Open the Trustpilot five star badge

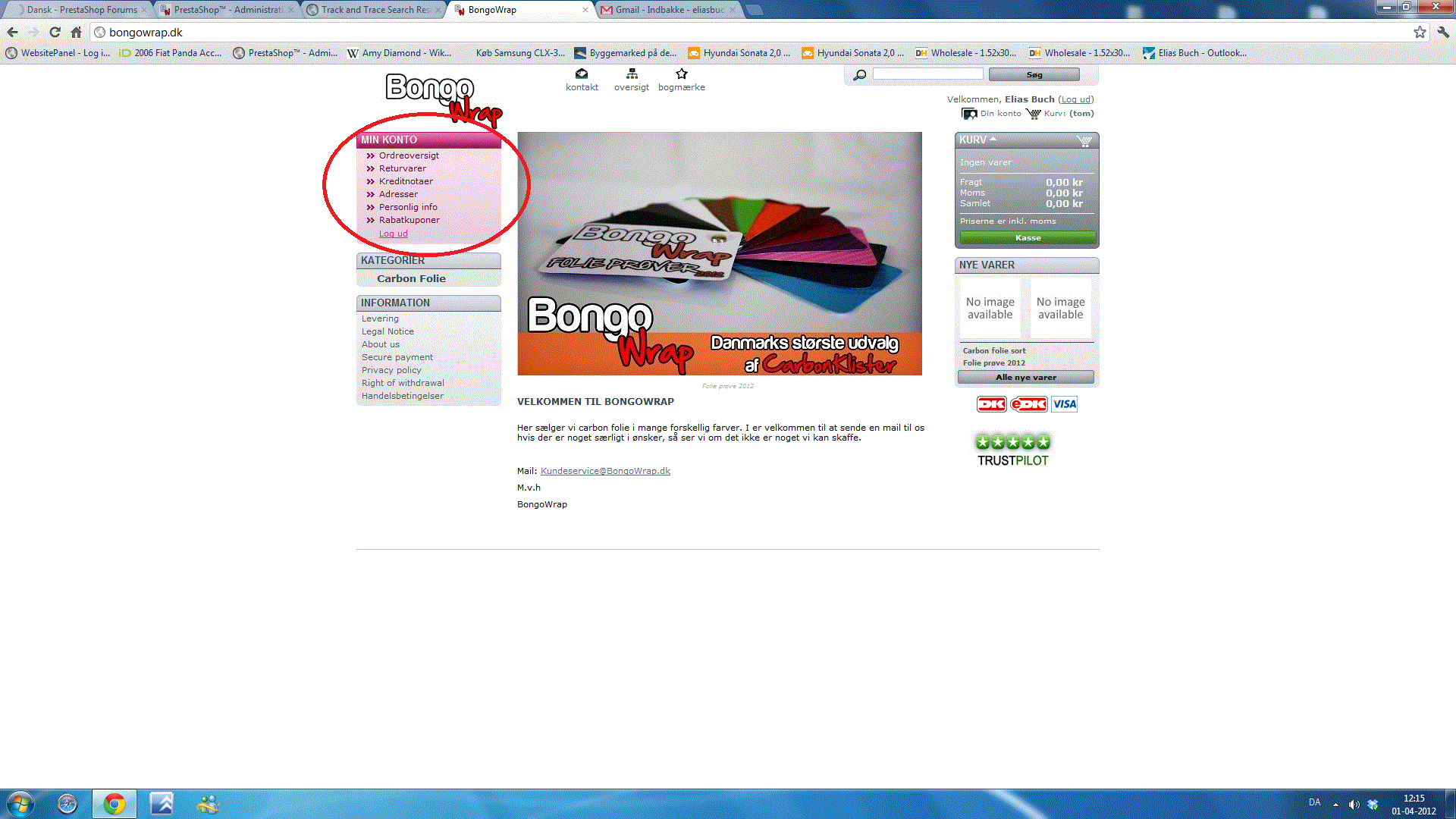[x=1012, y=450]
